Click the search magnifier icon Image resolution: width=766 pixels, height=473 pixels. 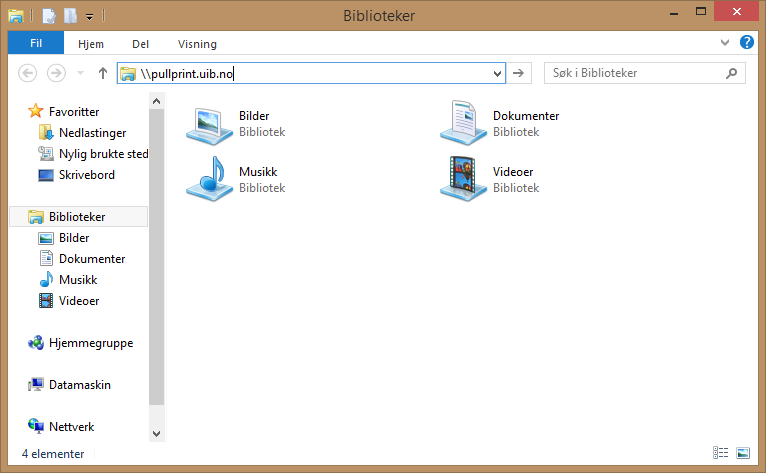point(733,73)
